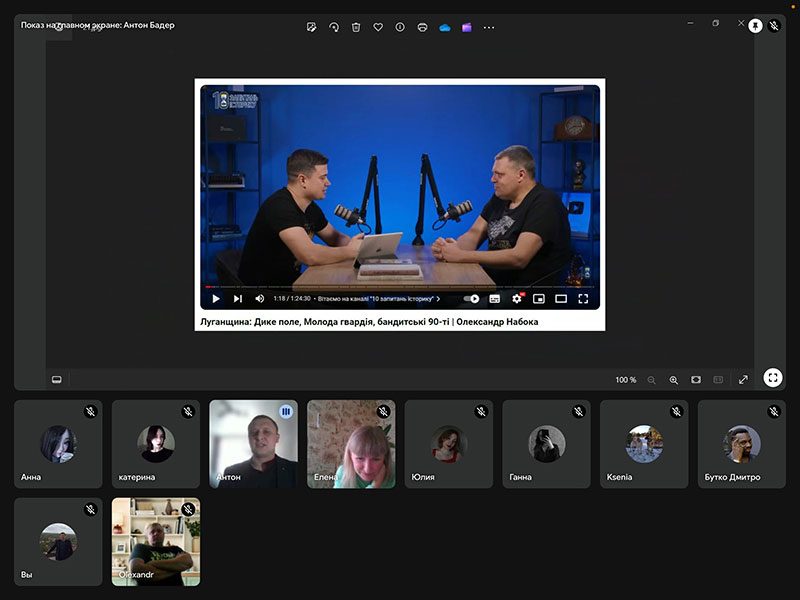Mark as favorite with the heart icon

378,27
